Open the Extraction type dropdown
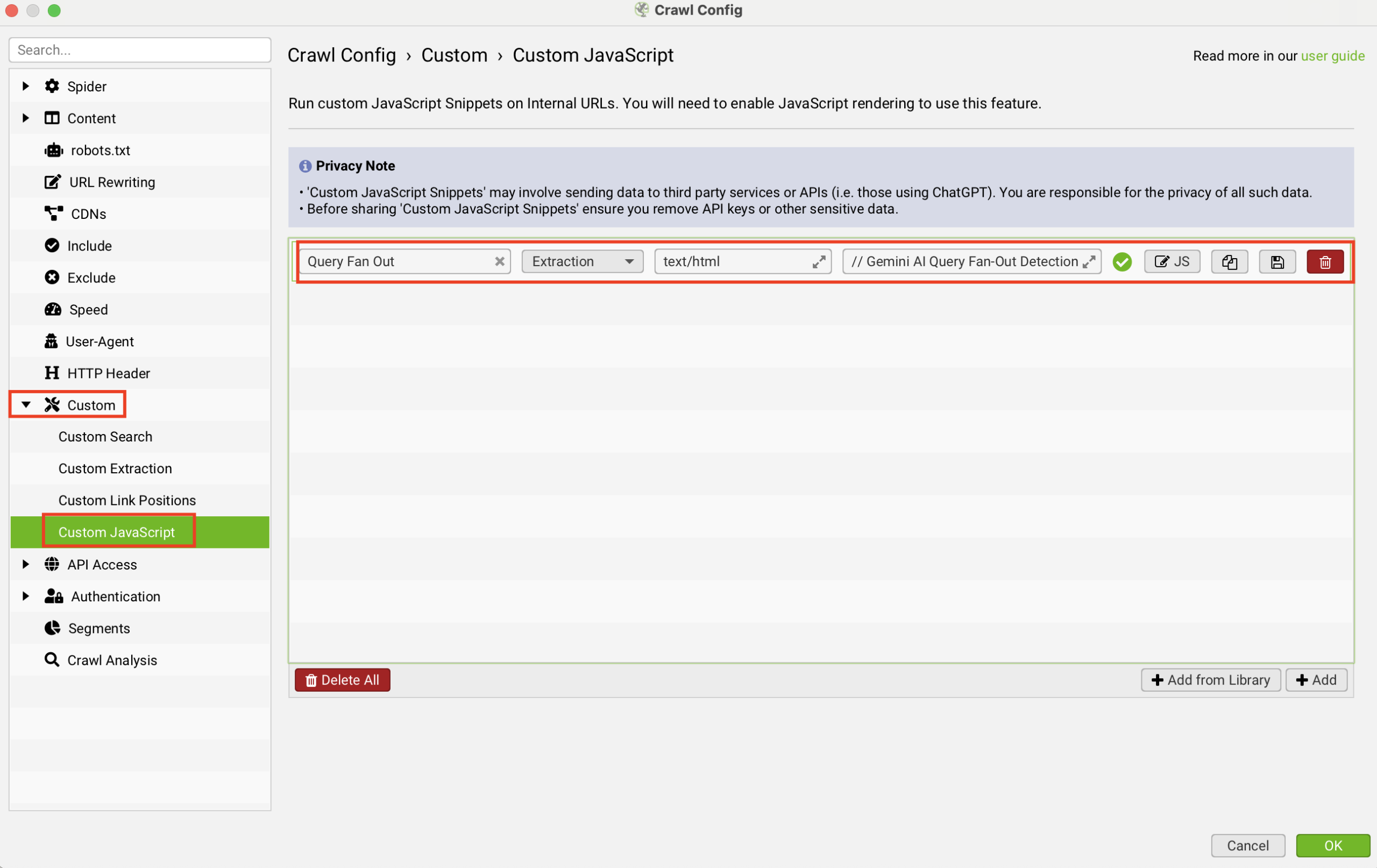Viewport: 1377px width, 868px height. (582, 261)
